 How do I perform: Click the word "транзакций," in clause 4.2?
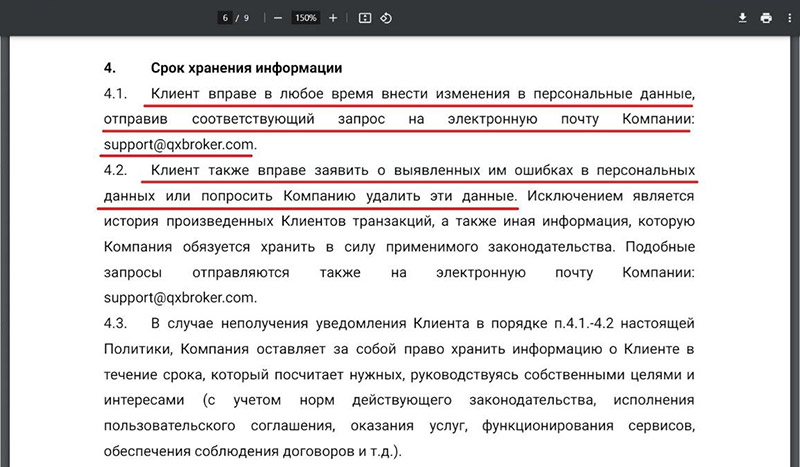click(x=392, y=222)
